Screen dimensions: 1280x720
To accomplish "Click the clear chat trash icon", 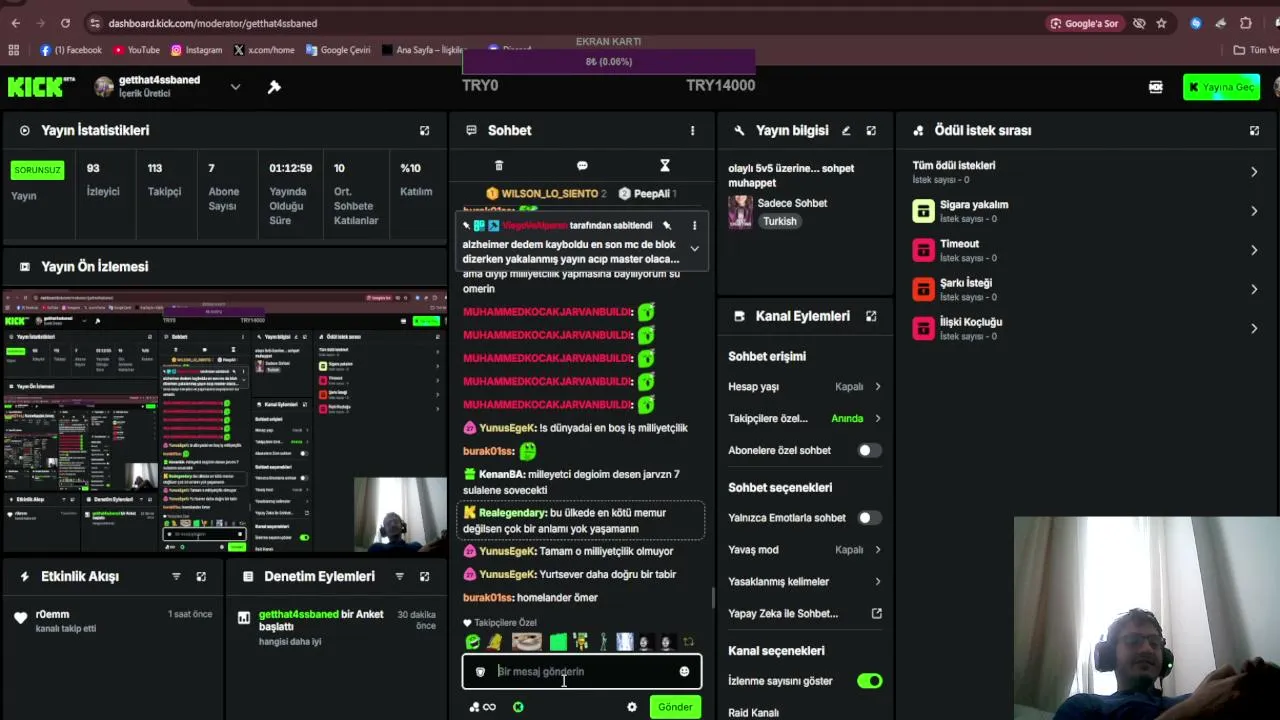I will (x=499, y=166).
